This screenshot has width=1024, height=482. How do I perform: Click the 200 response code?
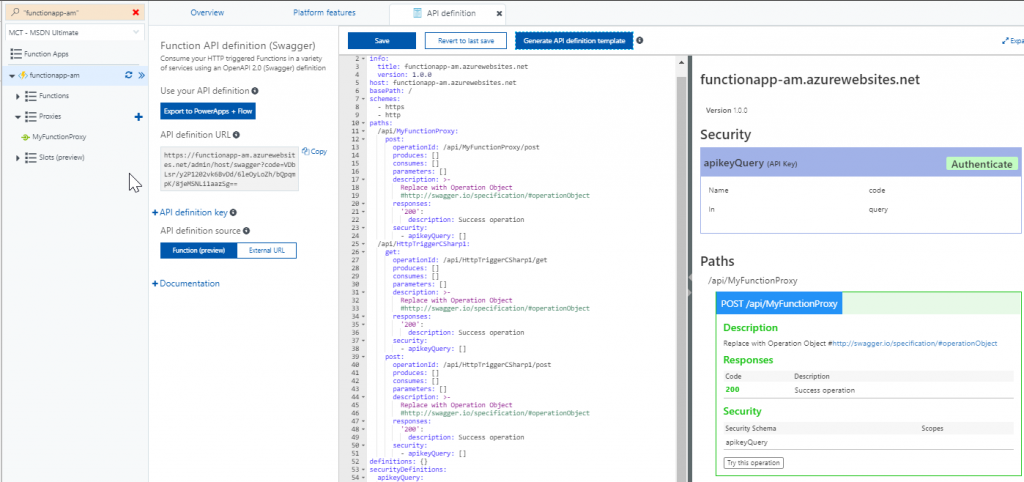(732, 390)
